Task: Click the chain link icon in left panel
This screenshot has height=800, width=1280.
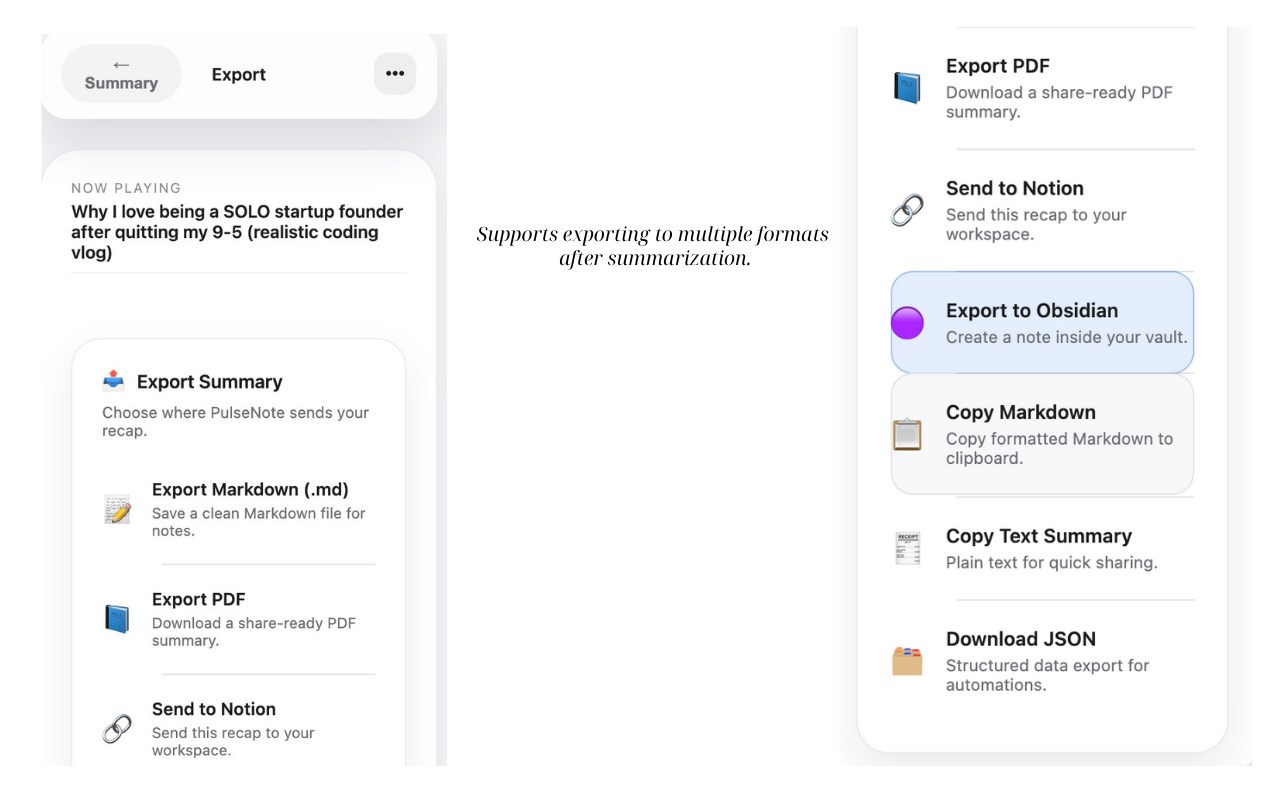Action: pyautogui.click(x=117, y=729)
